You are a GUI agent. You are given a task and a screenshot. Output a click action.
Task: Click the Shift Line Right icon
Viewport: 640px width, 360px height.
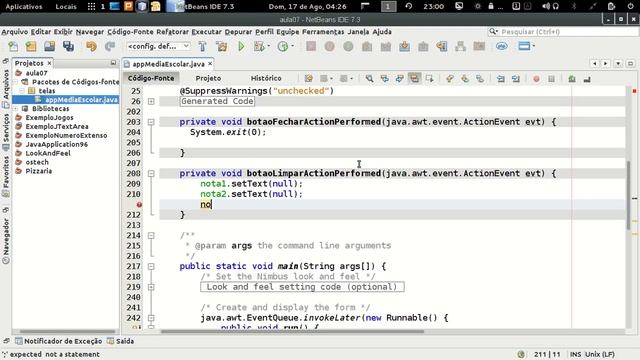click(x=516, y=79)
